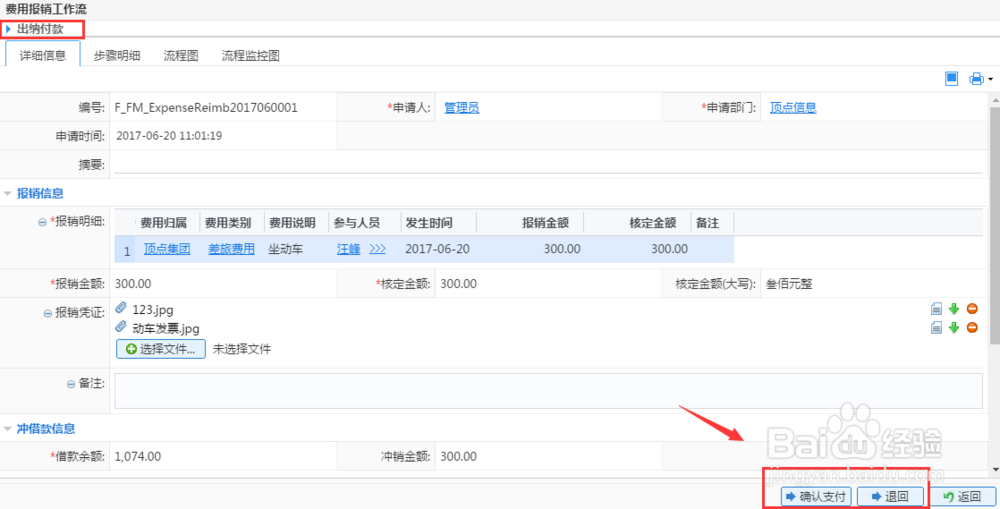This screenshot has height=509, width=1000.
Task: Click the scrollbar down arrow
Action: point(994,470)
